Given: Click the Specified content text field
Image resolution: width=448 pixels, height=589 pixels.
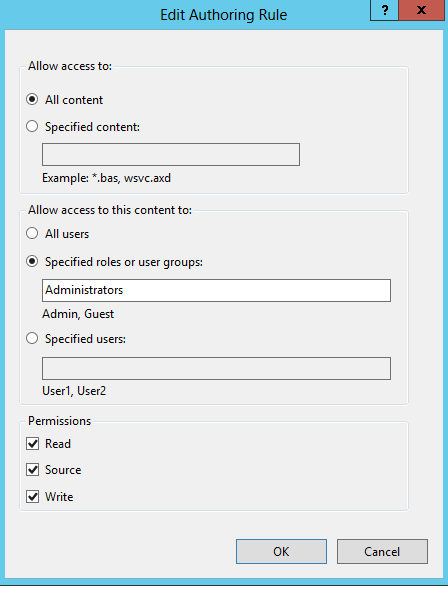Looking at the screenshot, I should click(171, 154).
